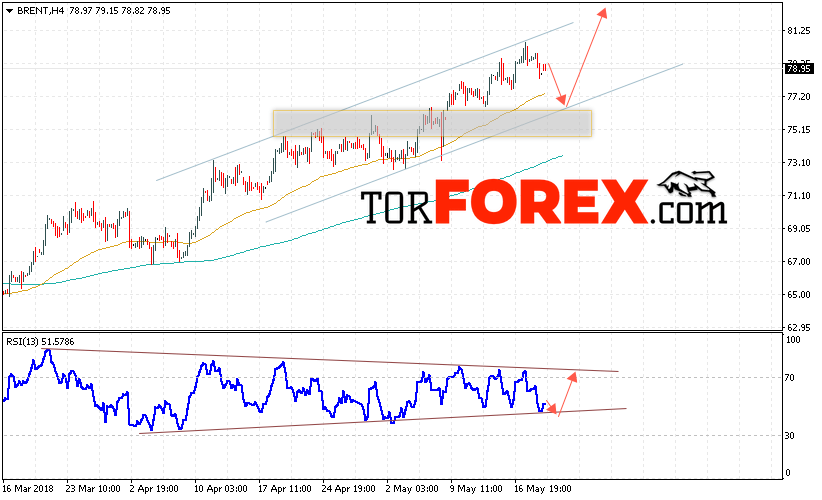Click the 2 Apr 19:00 date label
Screen dimensions: 822x500
point(154,489)
